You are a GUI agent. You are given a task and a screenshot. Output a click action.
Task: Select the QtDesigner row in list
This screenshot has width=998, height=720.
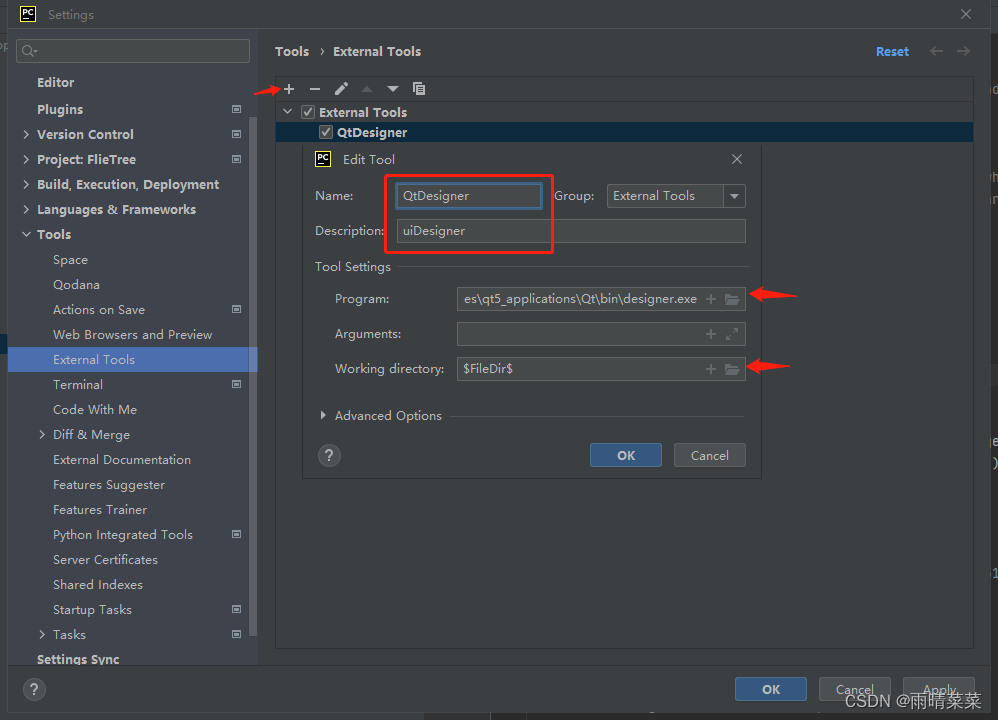(624, 132)
